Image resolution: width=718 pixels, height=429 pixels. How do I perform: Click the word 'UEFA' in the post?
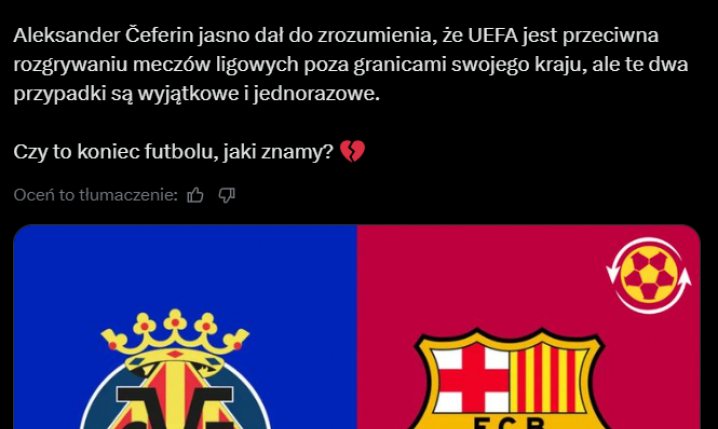(493, 35)
